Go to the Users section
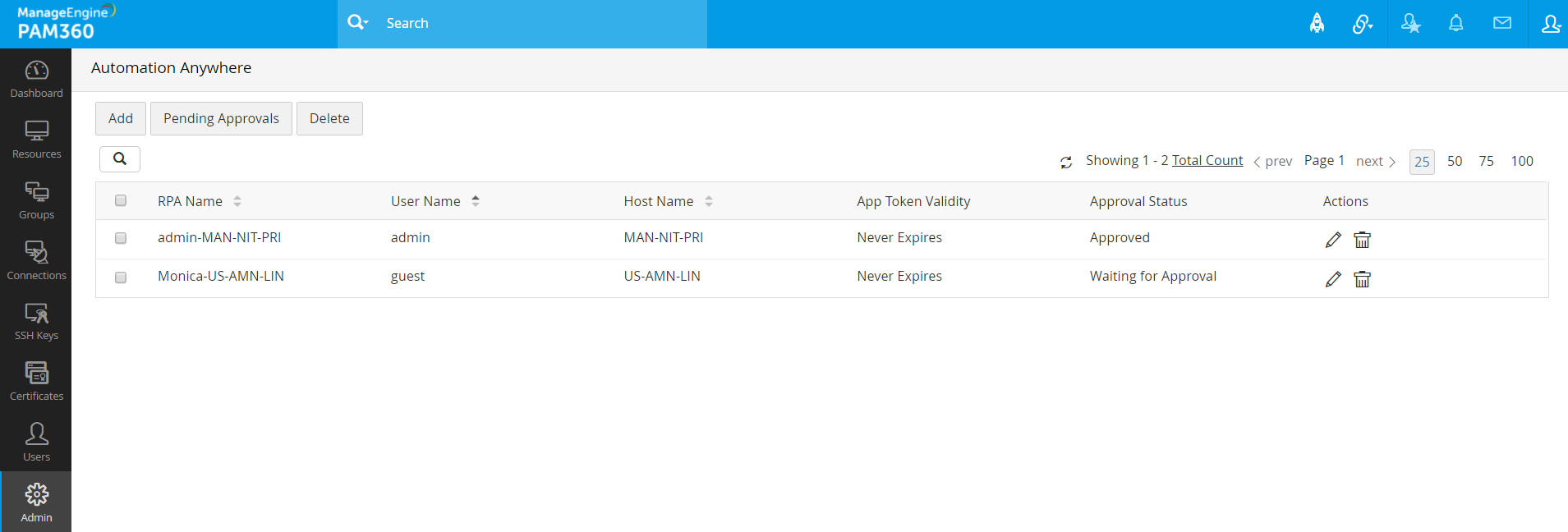Image resolution: width=1568 pixels, height=532 pixels. pos(36,443)
